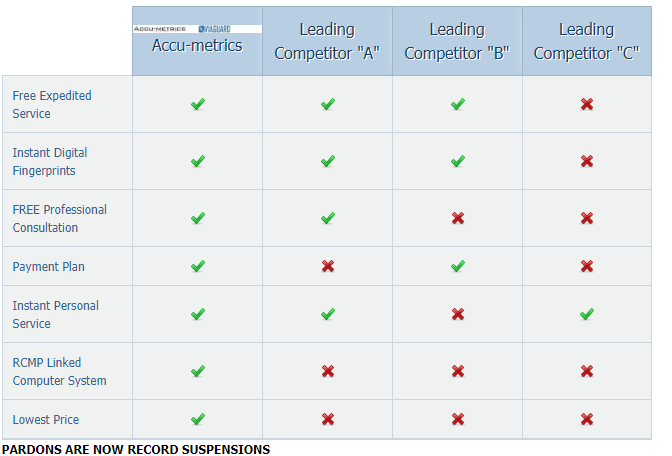This screenshot has height=456, width=672.
Task: Click Competitor B green check for Payment Plan
Action: [457, 266]
